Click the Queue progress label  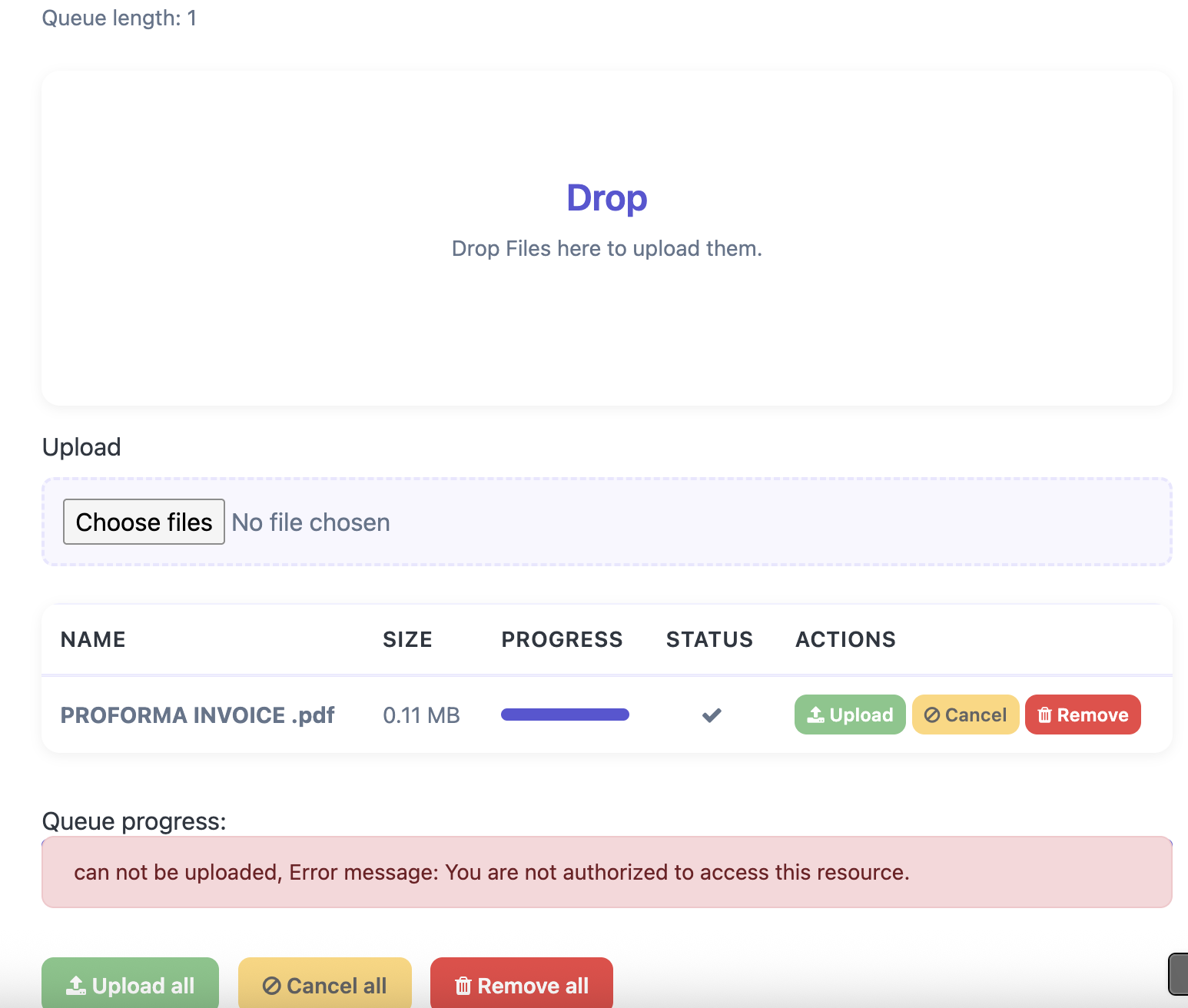(134, 821)
